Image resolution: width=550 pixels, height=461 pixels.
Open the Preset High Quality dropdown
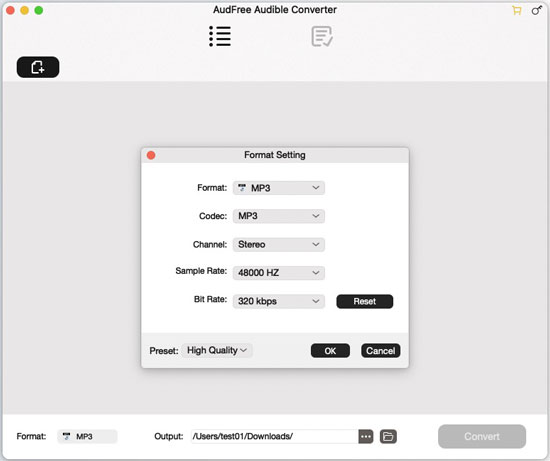217,350
